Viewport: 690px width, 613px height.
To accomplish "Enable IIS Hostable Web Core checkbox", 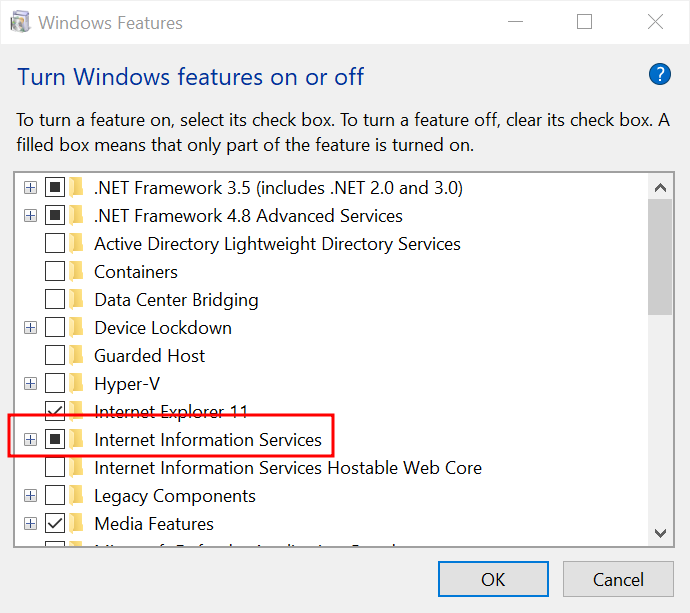I will (55, 467).
